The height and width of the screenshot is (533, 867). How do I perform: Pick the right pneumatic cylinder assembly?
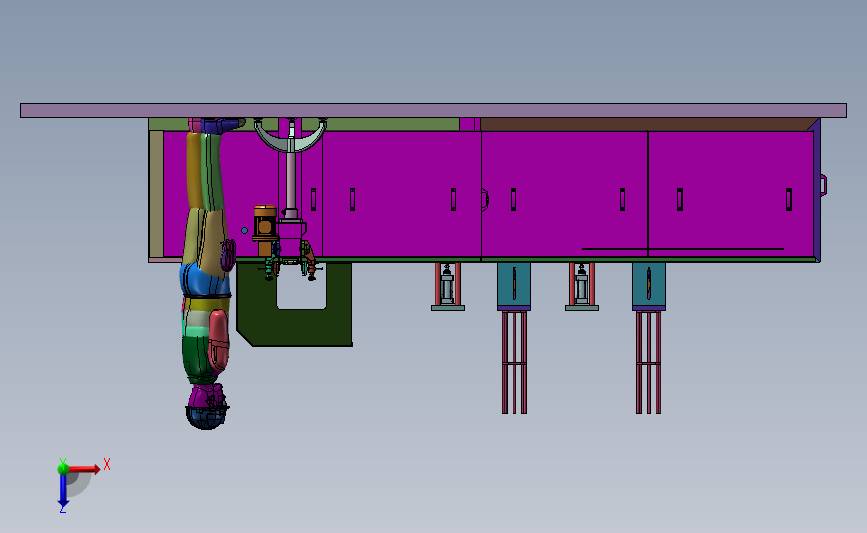pos(582,286)
